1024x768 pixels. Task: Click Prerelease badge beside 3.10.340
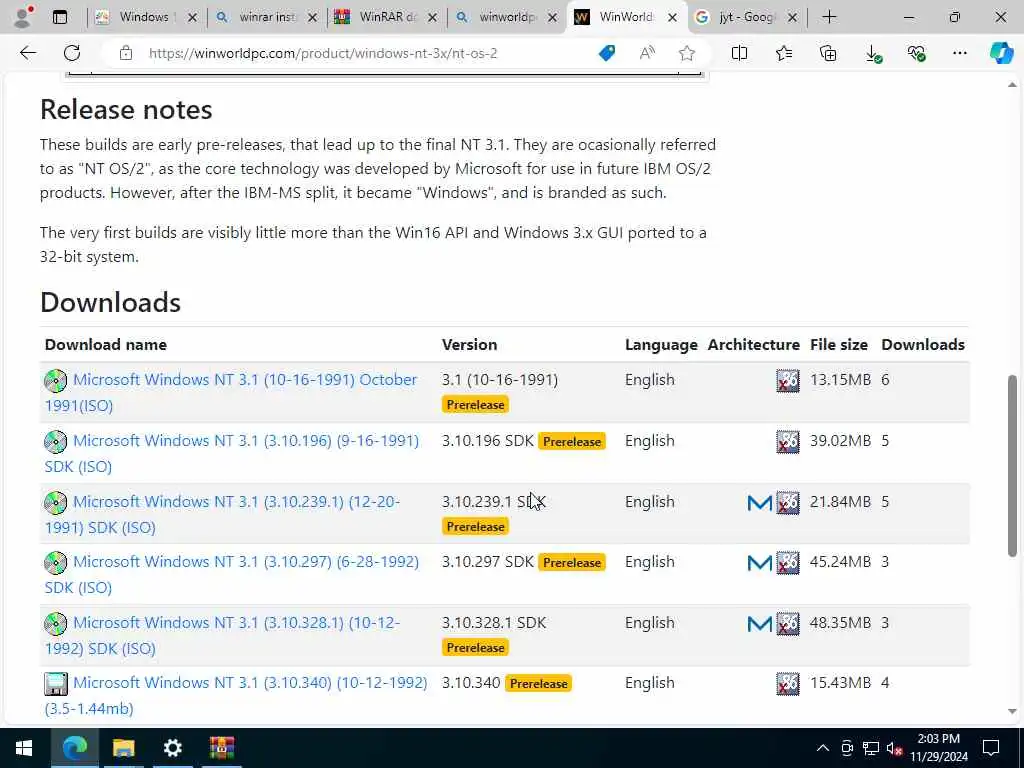click(539, 683)
